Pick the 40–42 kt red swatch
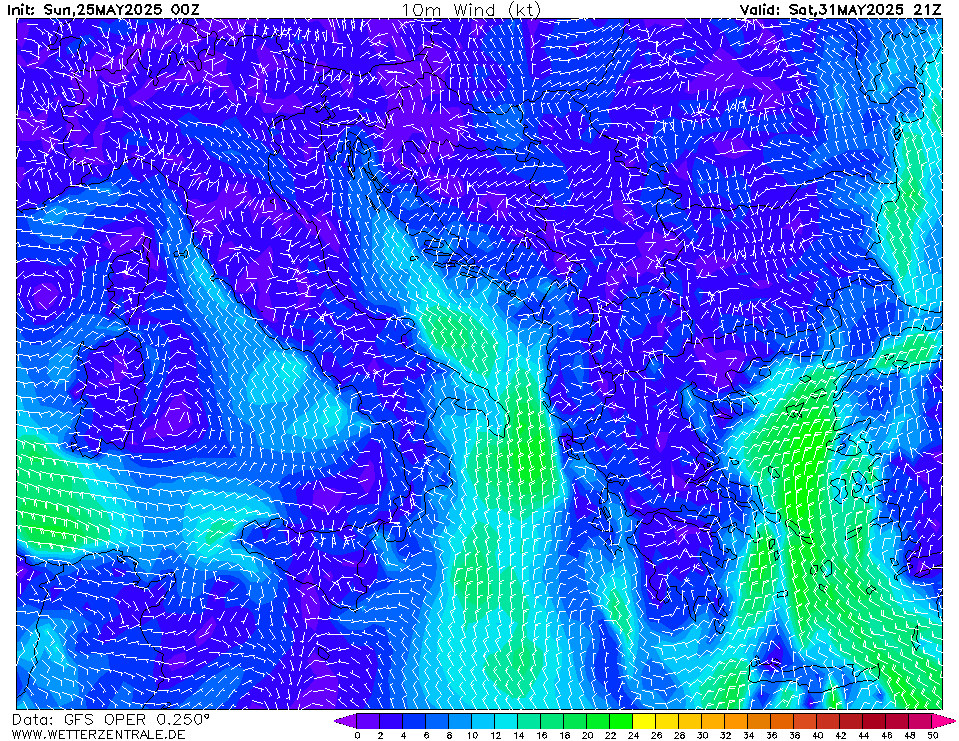The height and width of the screenshot is (741, 959). (829, 721)
